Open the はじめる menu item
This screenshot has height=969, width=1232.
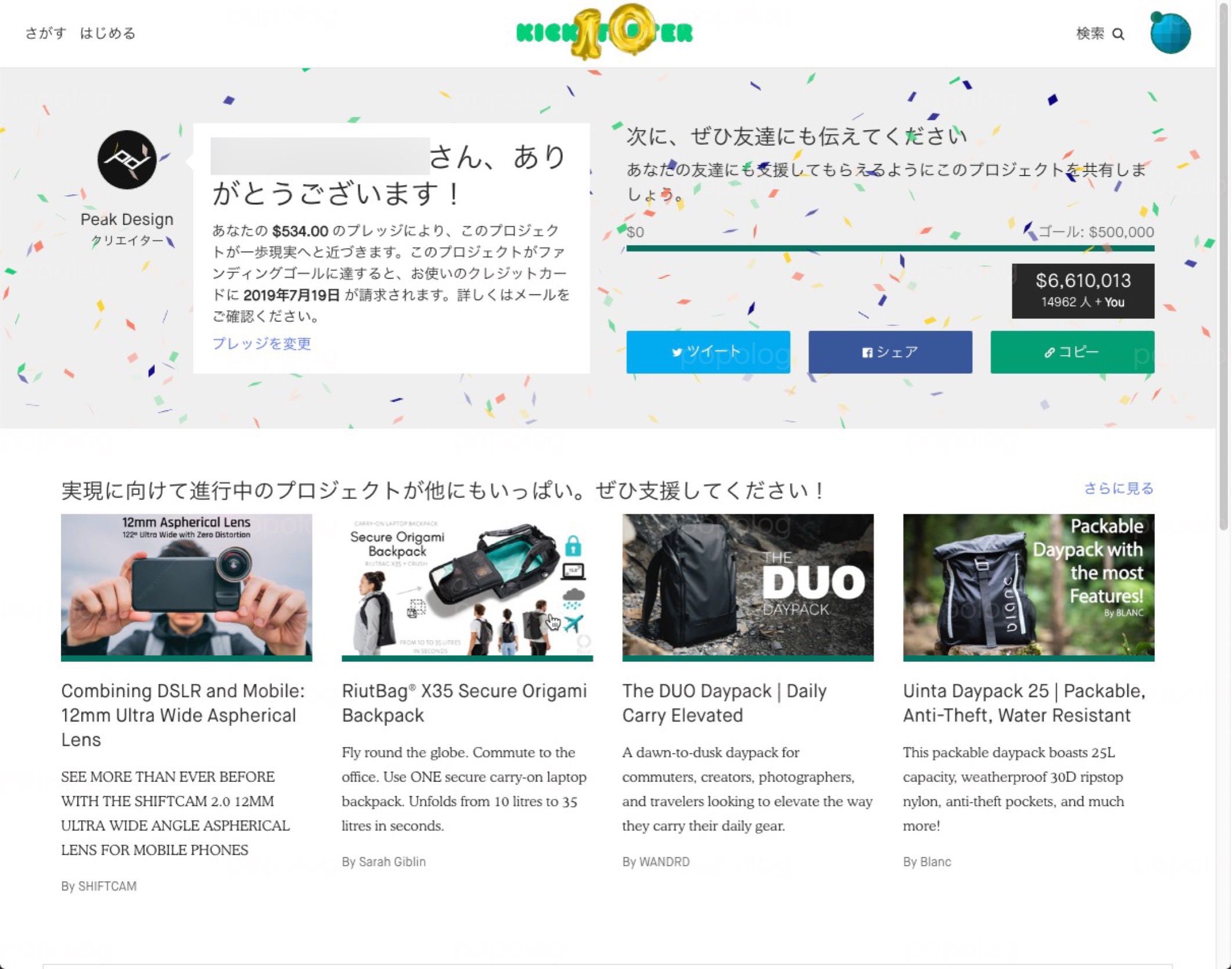point(107,33)
